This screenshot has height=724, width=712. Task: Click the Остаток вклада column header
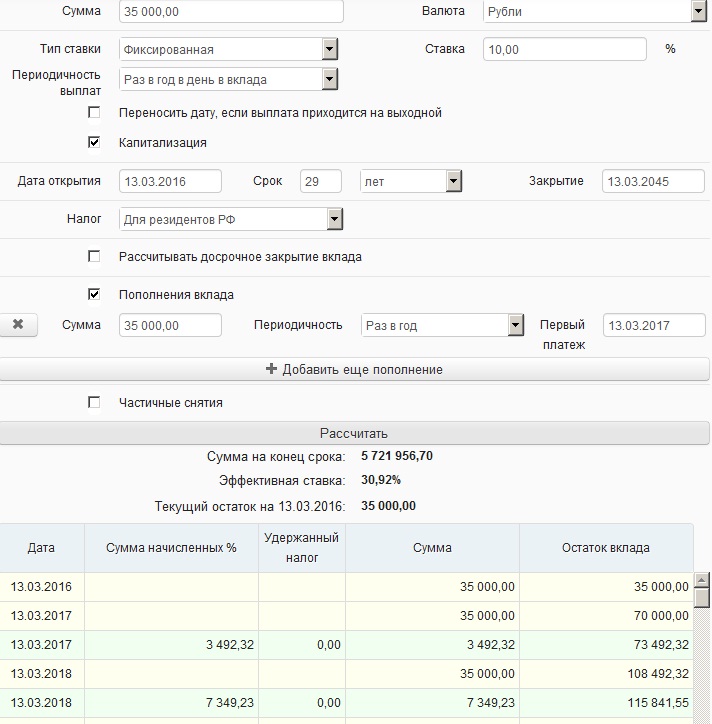[606, 548]
